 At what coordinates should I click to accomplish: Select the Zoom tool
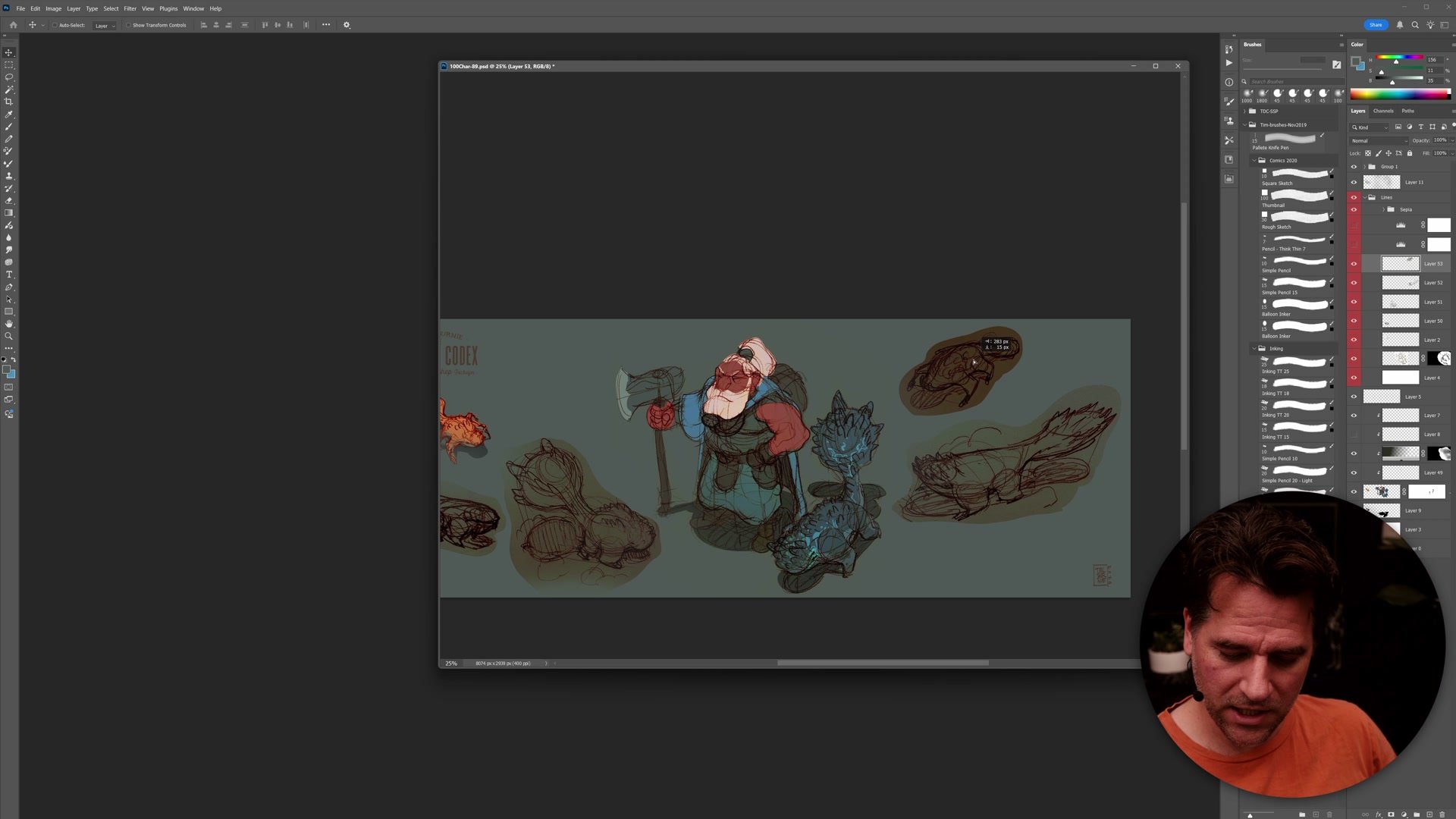tap(9, 336)
